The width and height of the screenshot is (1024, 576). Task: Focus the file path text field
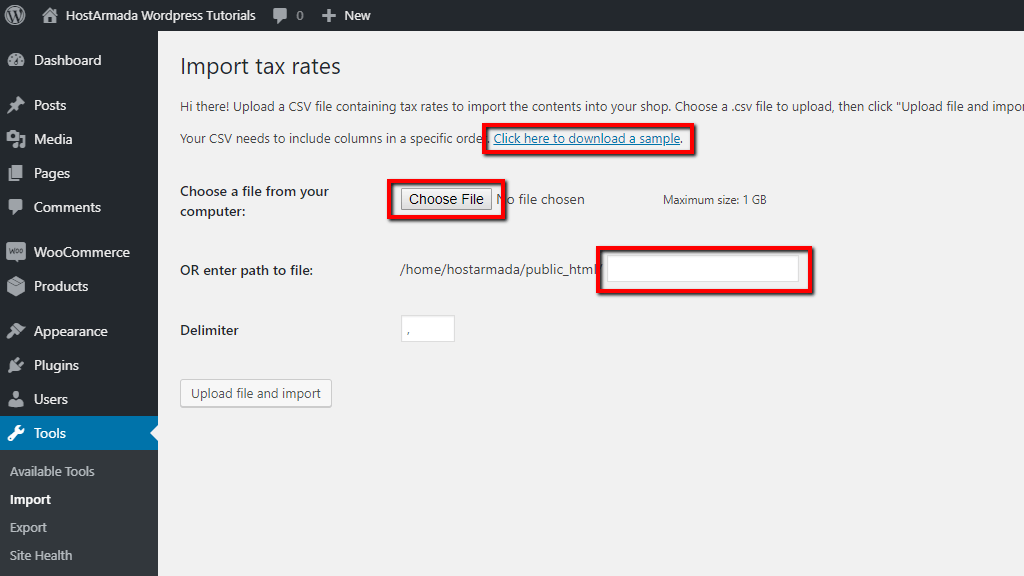[703, 268]
